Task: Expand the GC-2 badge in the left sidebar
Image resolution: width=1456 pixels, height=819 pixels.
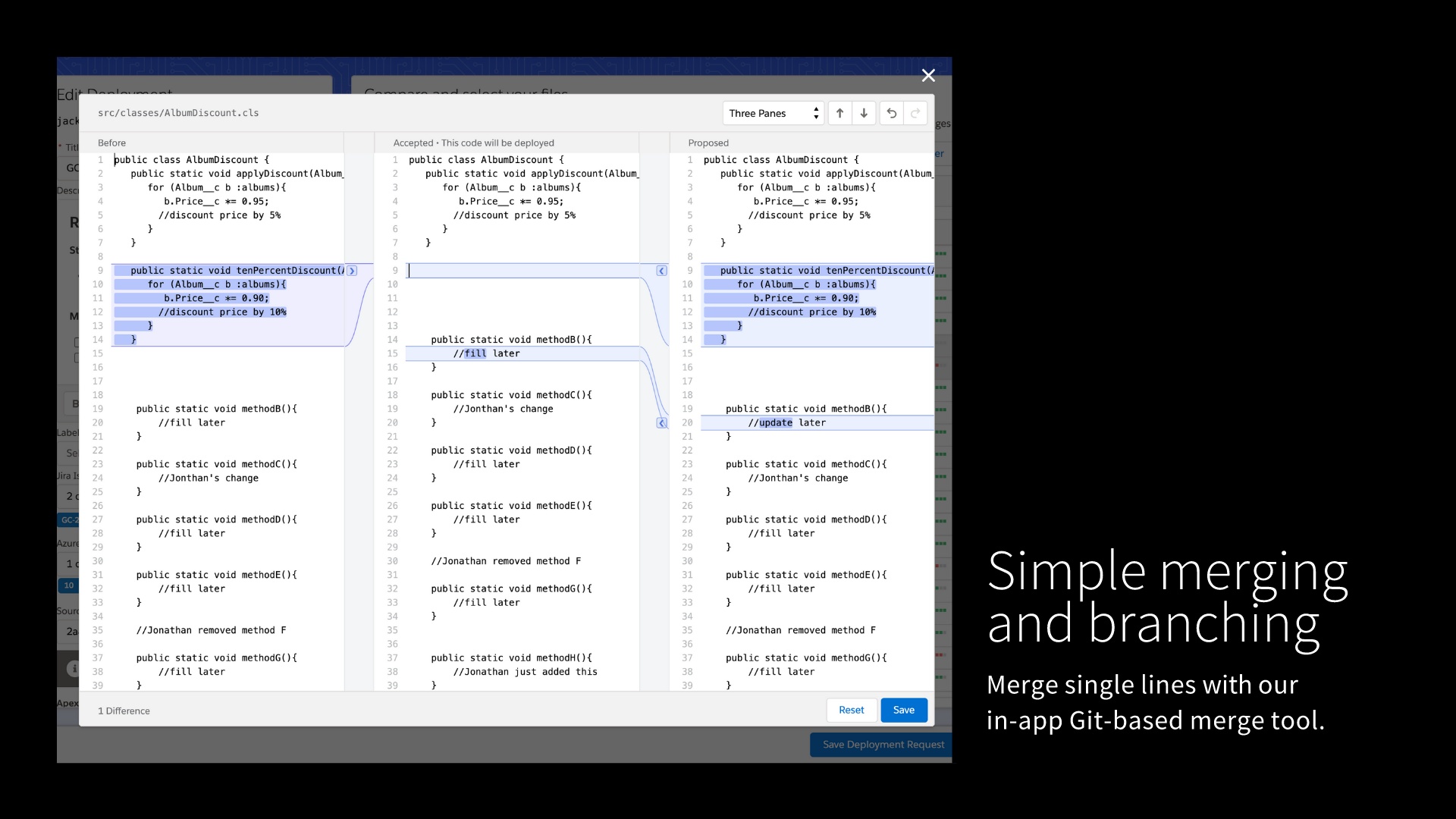Action: pos(68,519)
